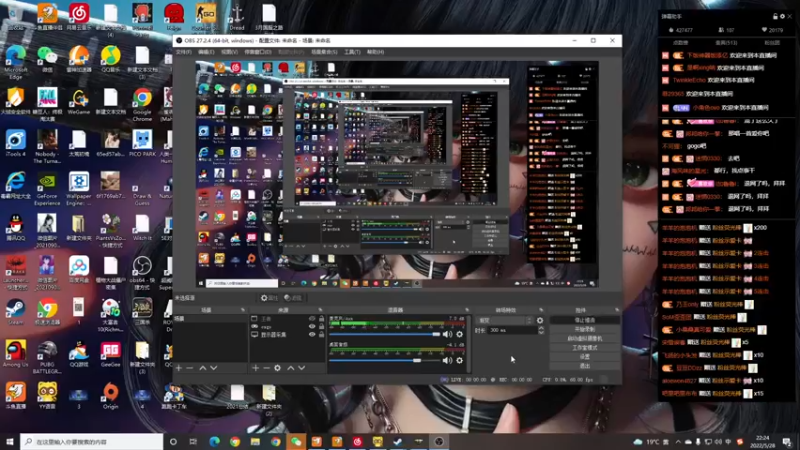The height and width of the screenshot is (450, 800).
Task: Open the 视图(V) menu in OBS
Action: [x=229, y=52]
